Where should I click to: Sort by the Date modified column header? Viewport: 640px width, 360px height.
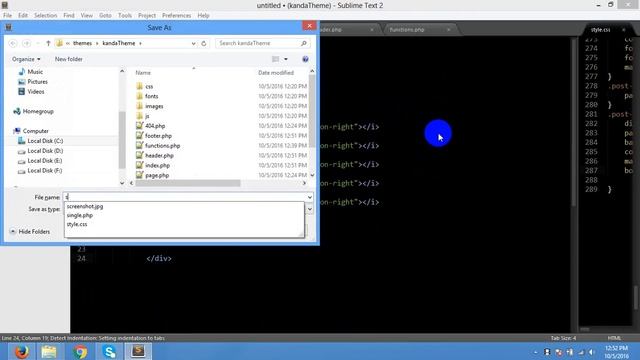[276, 73]
